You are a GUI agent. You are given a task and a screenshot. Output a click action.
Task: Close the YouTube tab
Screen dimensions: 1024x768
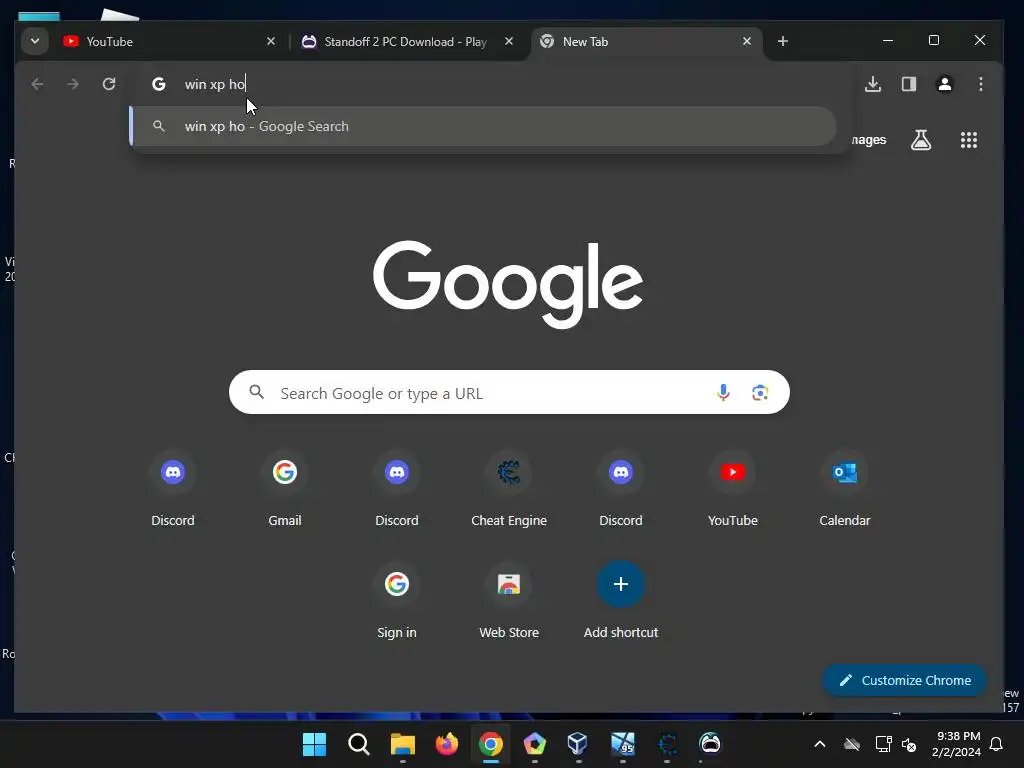(271, 41)
